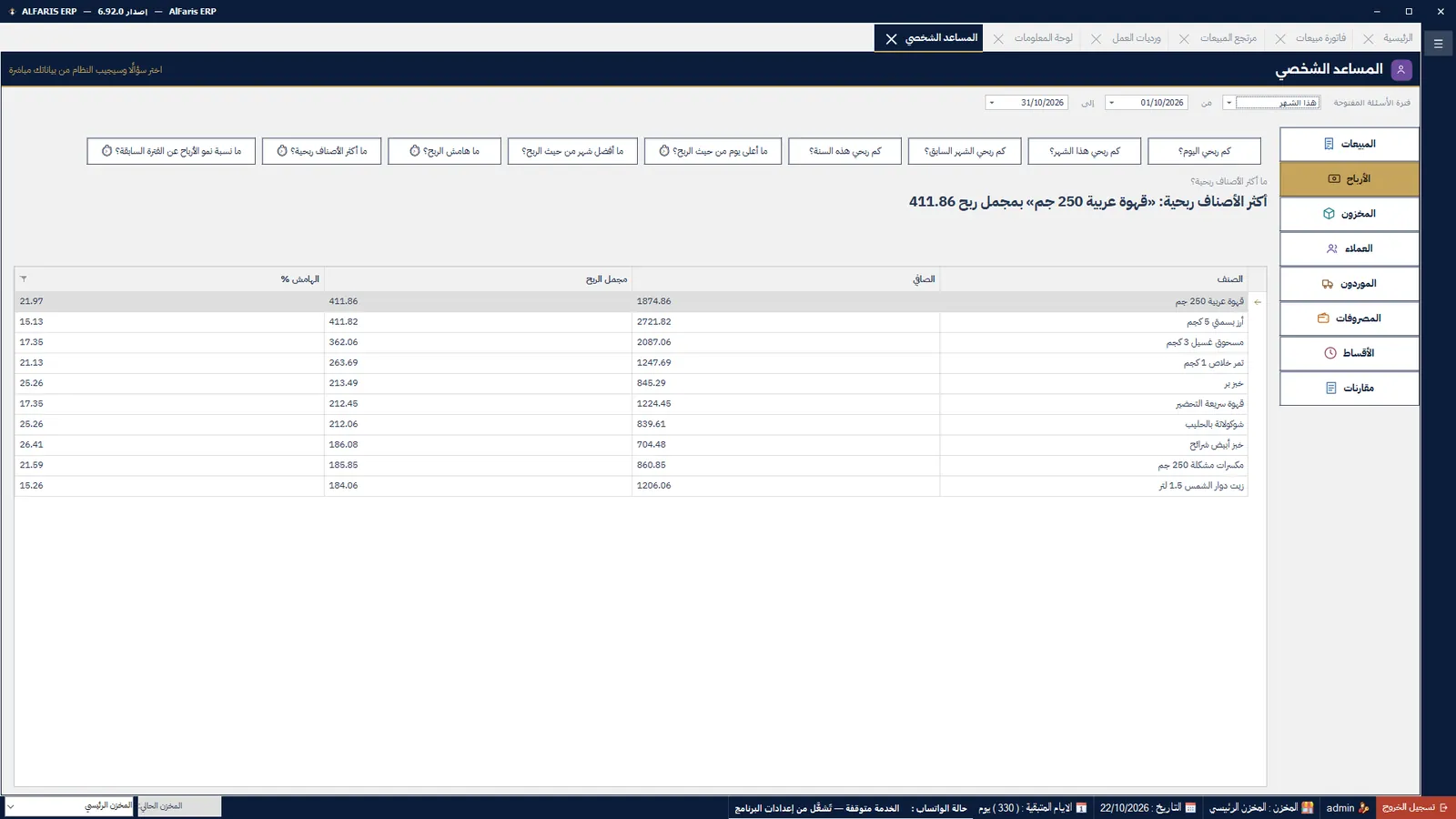Open the هذا الشهر period dropdown
Screen dimensions: 1456x819
click(x=1228, y=103)
